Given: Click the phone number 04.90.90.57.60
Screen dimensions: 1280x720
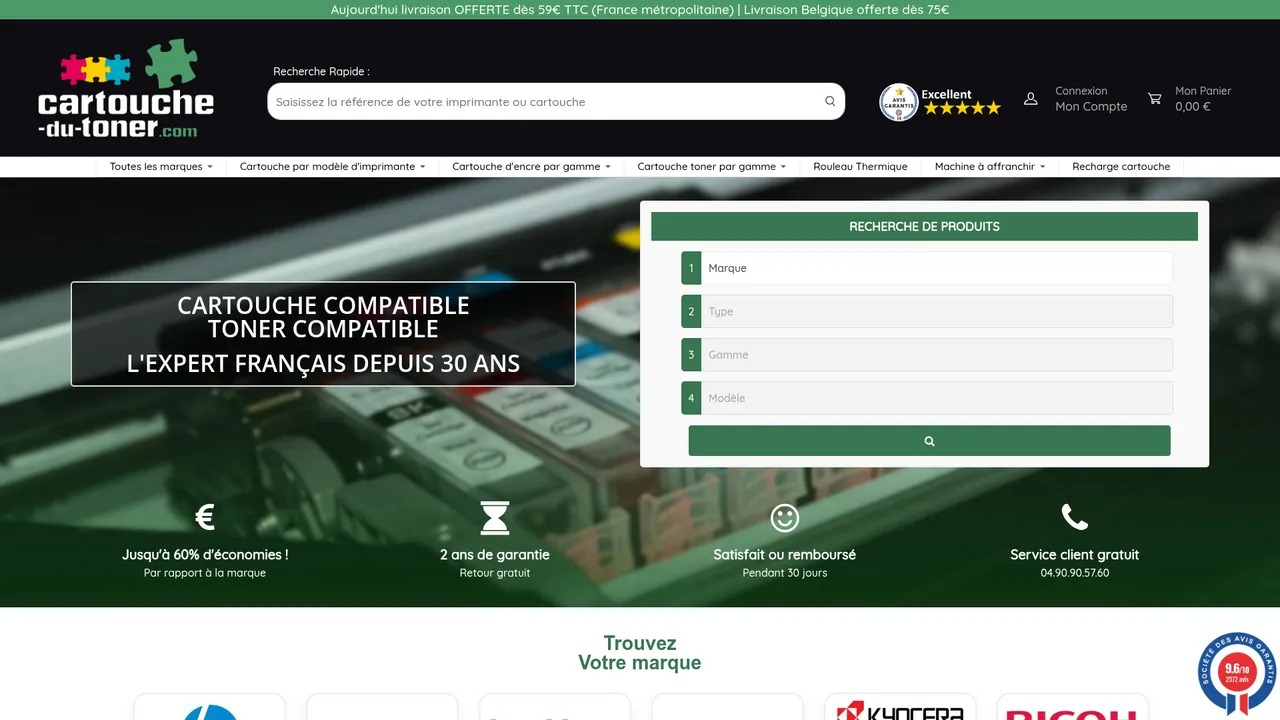Looking at the screenshot, I should pos(1075,573).
